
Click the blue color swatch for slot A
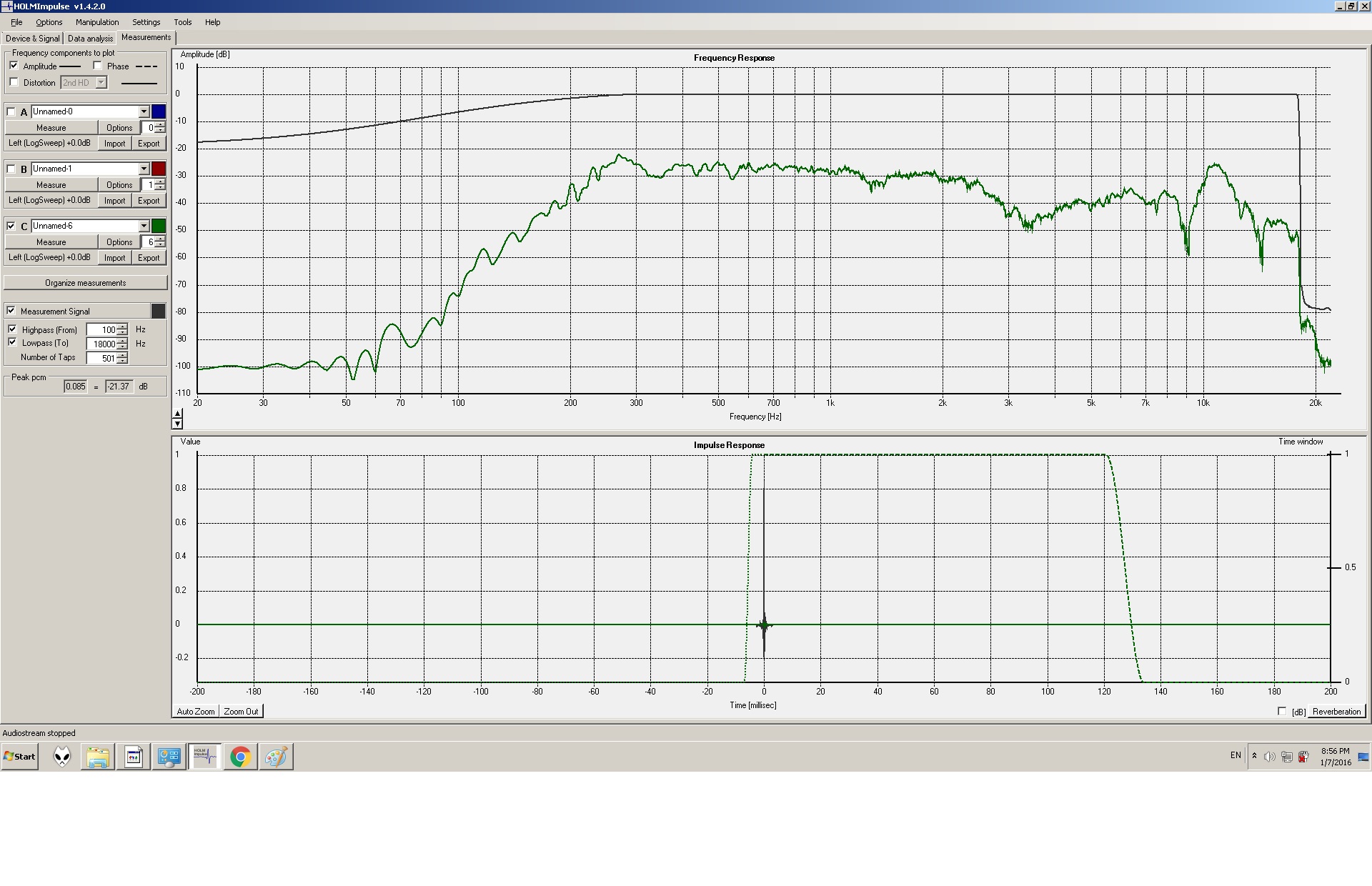click(159, 111)
